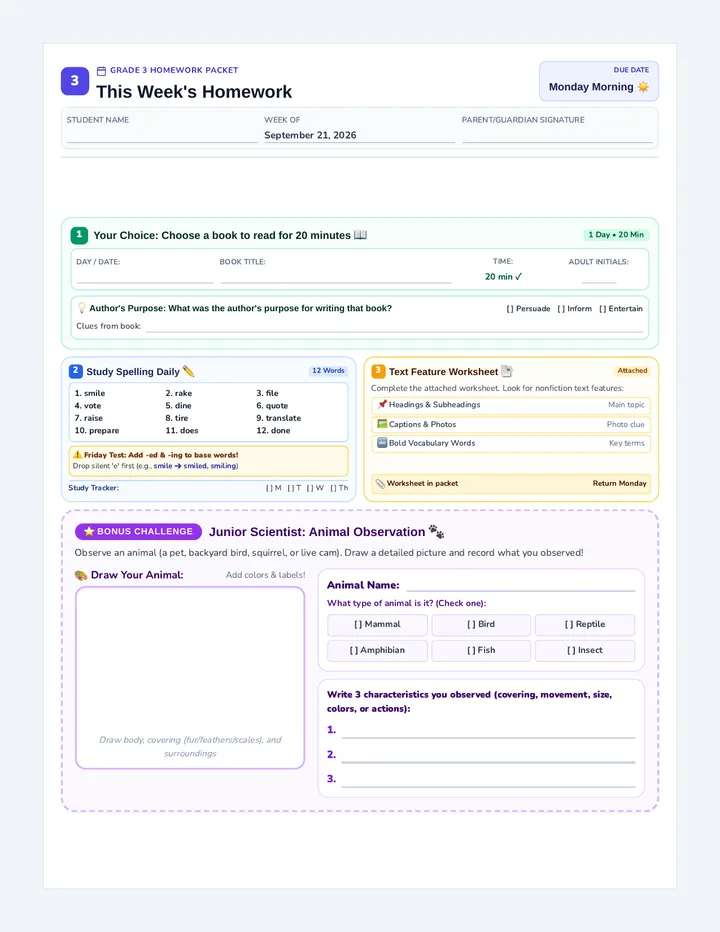Select the Fish animal type option
The width and height of the screenshot is (720, 932).
click(x=481, y=651)
